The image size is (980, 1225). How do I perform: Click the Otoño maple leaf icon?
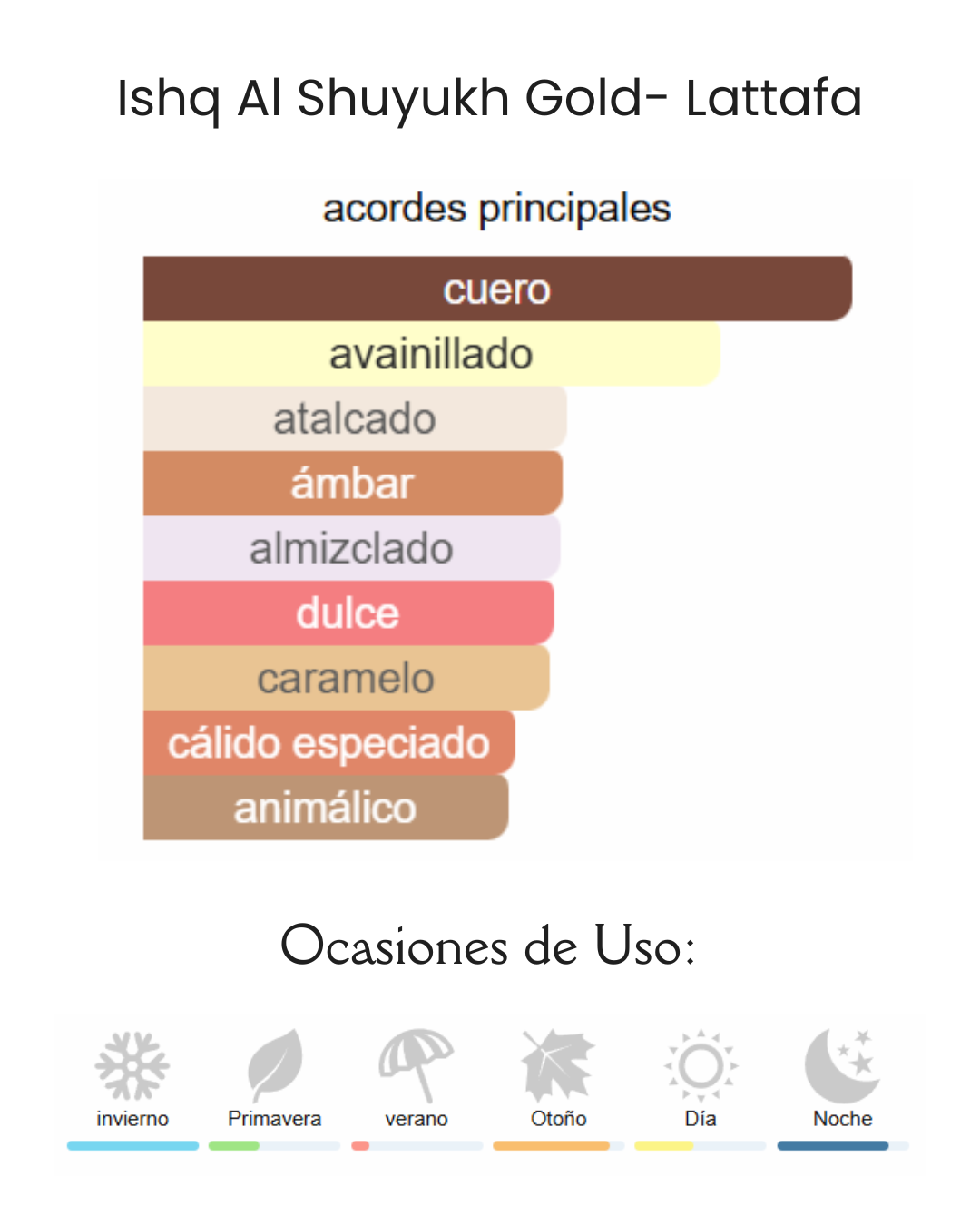tap(558, 1065)
